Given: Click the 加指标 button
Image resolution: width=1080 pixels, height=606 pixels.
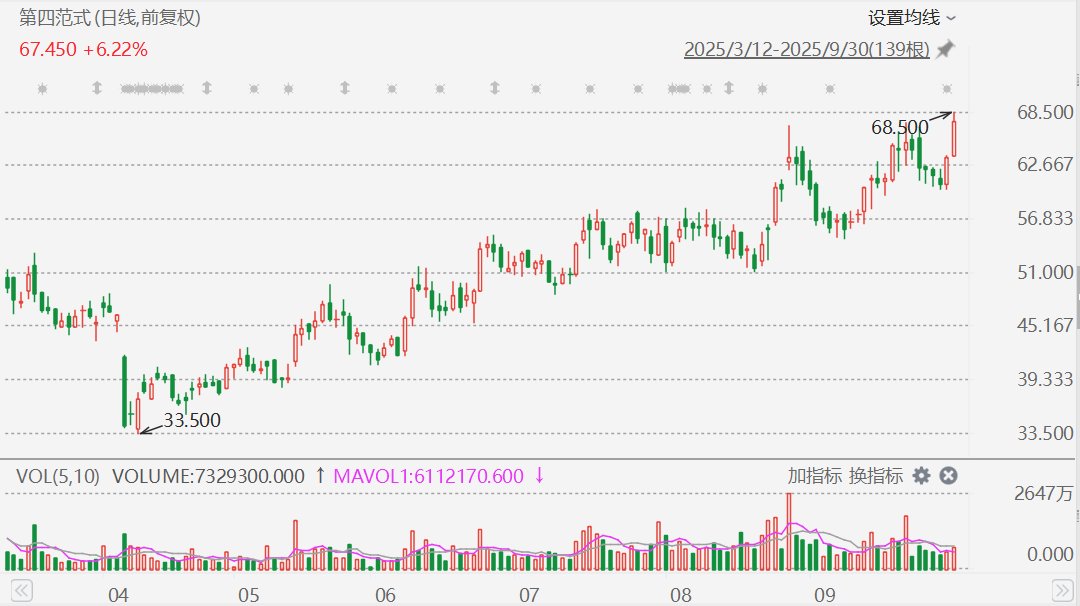Looking at the screenshot, I should click(x=814, y=476).
